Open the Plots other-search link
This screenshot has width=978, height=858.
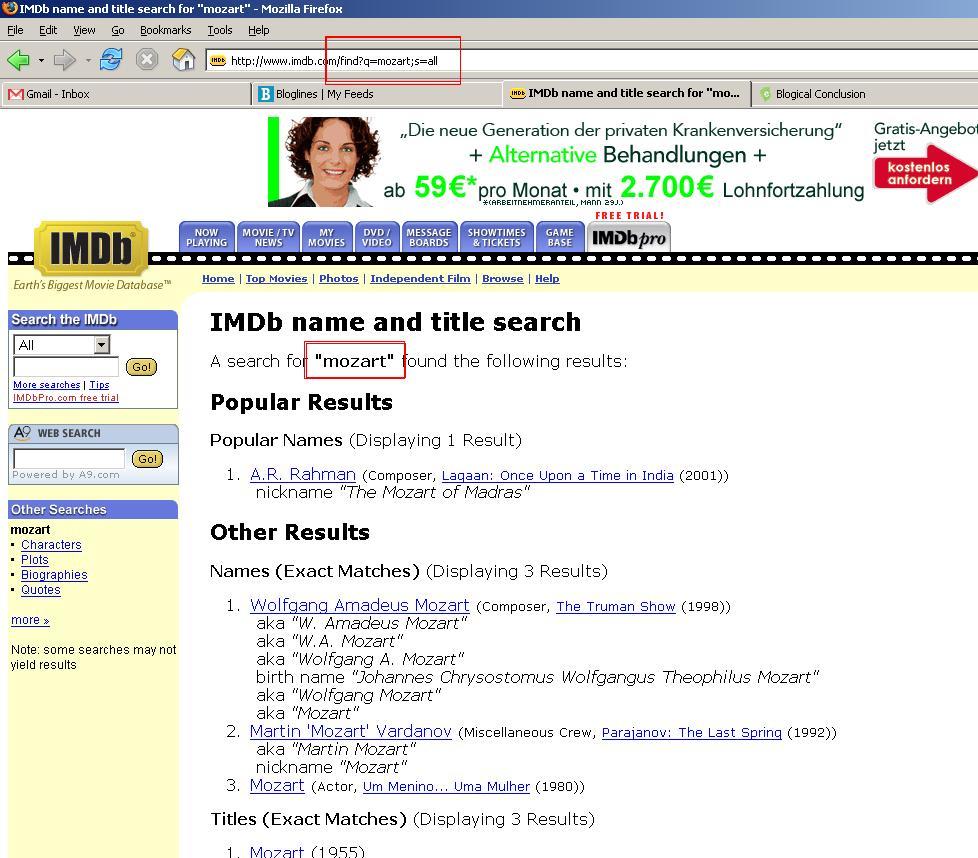[x=35, y=560]
